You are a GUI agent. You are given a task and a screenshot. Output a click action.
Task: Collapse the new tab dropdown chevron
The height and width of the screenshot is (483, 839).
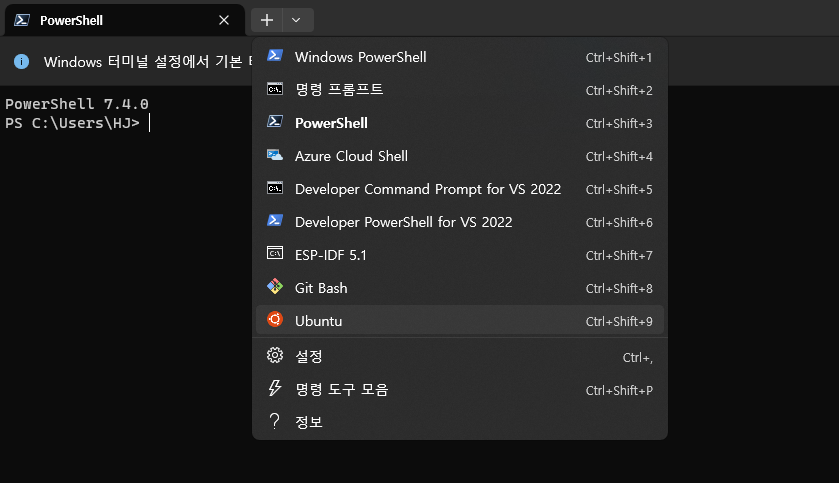pos(296,20)
